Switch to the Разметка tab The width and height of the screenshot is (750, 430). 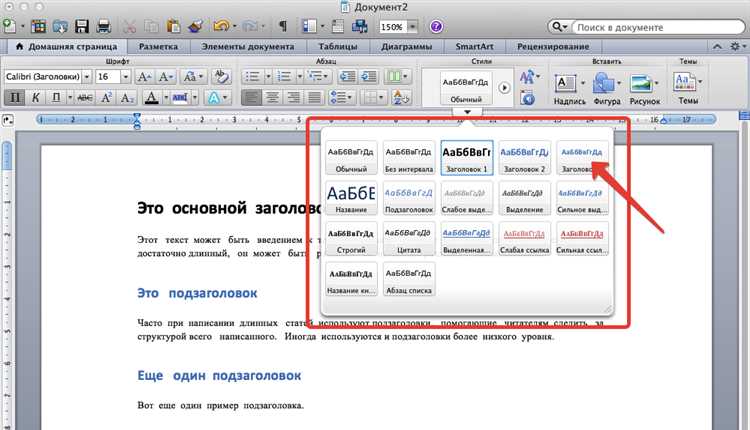pyautogui.click(x=158, y=47)
